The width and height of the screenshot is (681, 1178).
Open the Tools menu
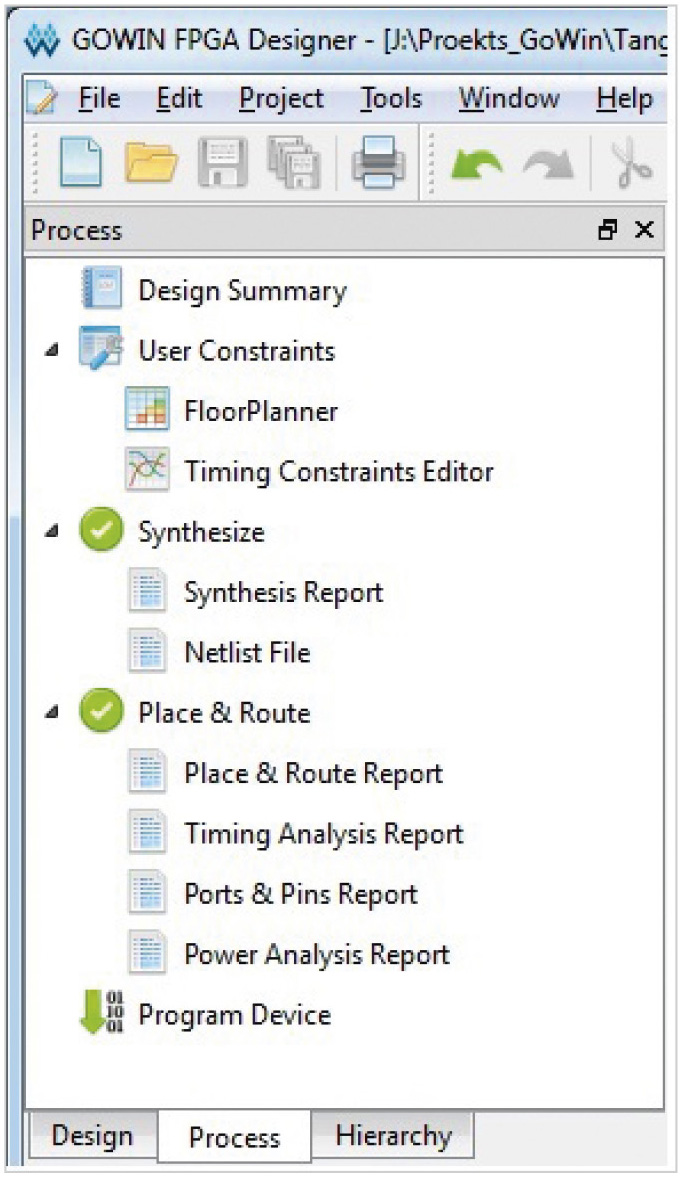coord(391,99)
